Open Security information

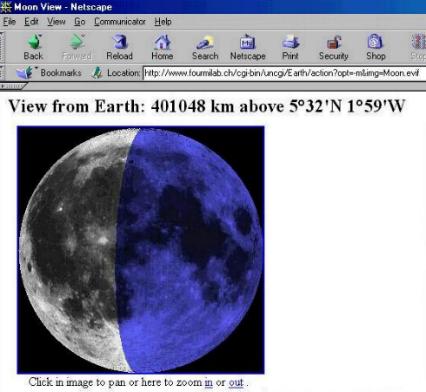pos(334,47)
